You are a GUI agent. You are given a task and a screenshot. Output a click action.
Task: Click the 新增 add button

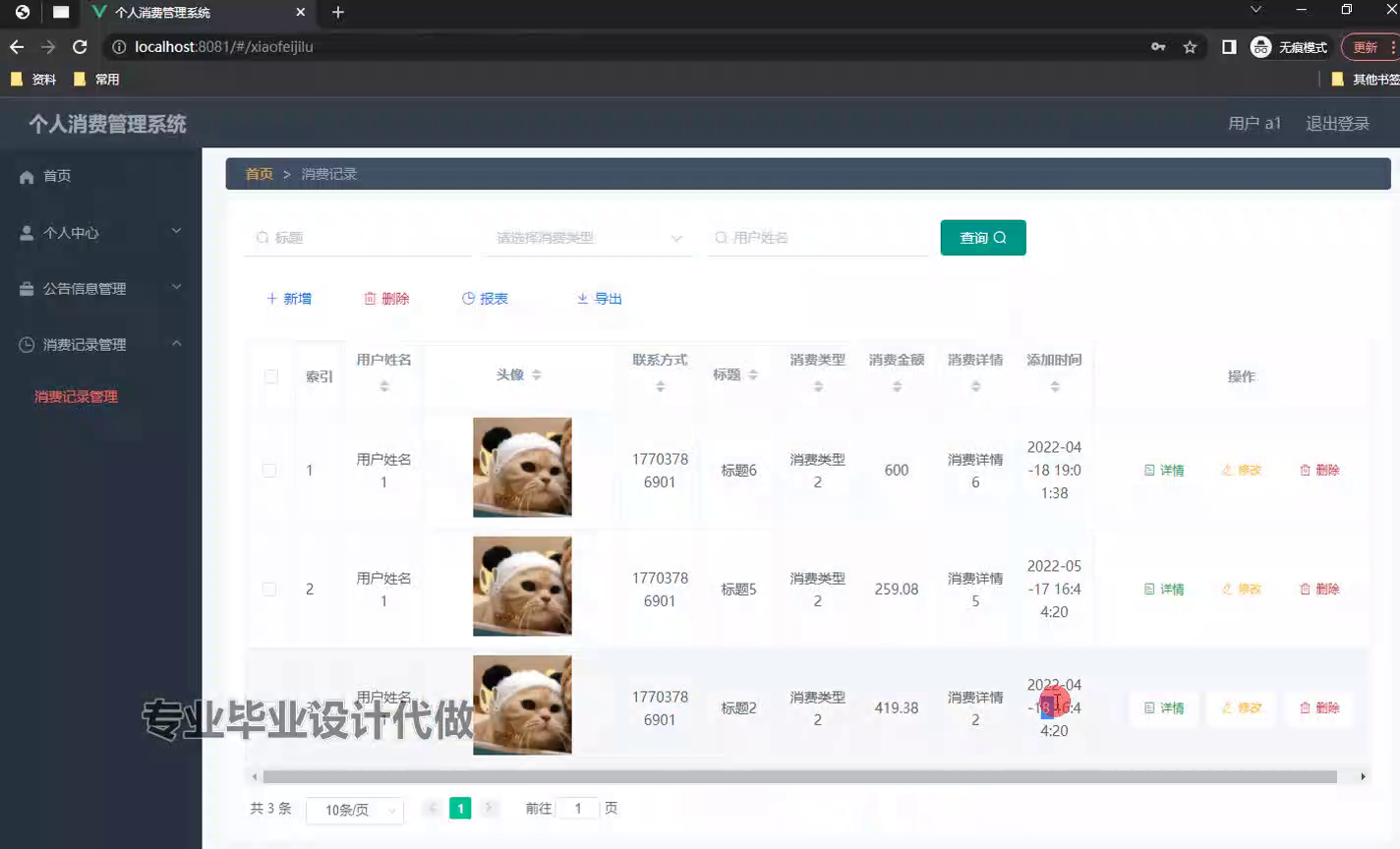click(x=289, y=299)
